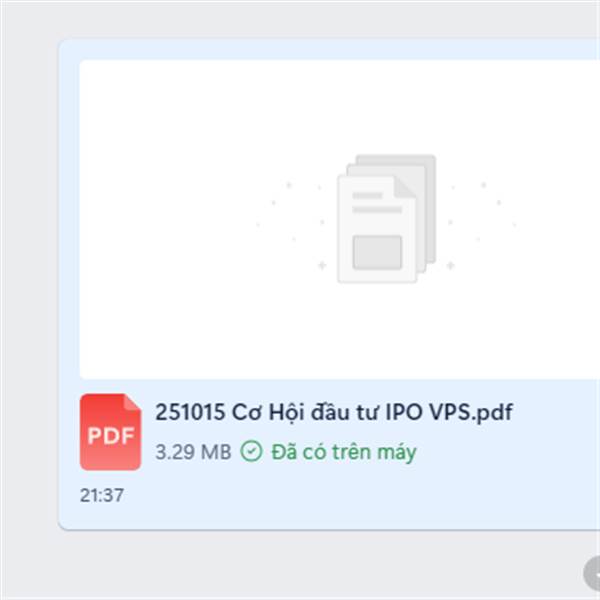
Task: Click the gray image box inside document icon
Action: tap(377, 253)
